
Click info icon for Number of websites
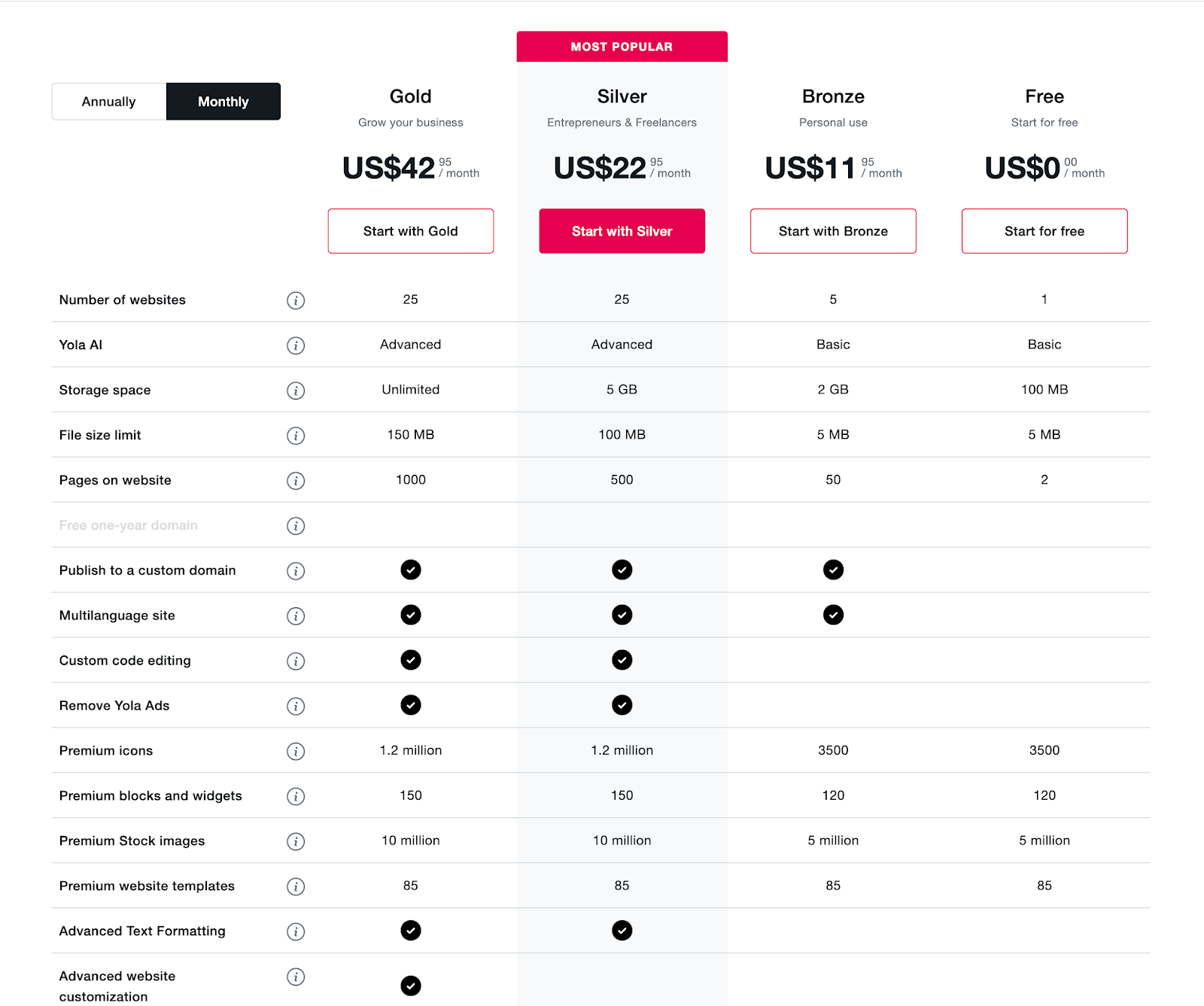pos(296,300)
